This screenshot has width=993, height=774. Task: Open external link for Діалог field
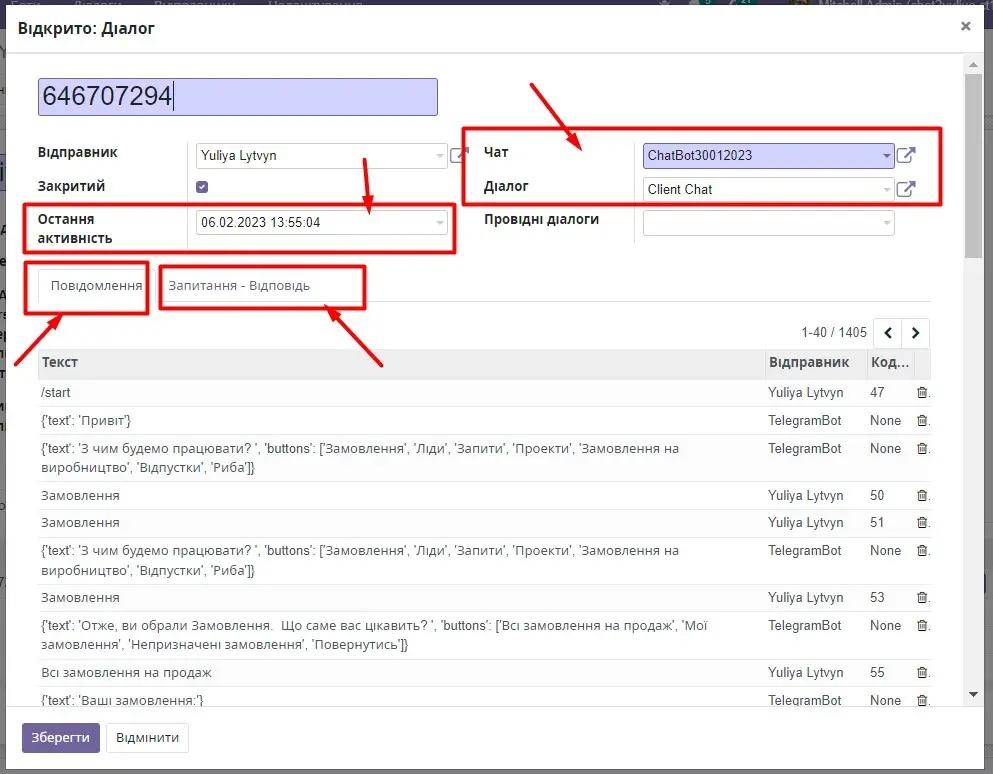905,189
